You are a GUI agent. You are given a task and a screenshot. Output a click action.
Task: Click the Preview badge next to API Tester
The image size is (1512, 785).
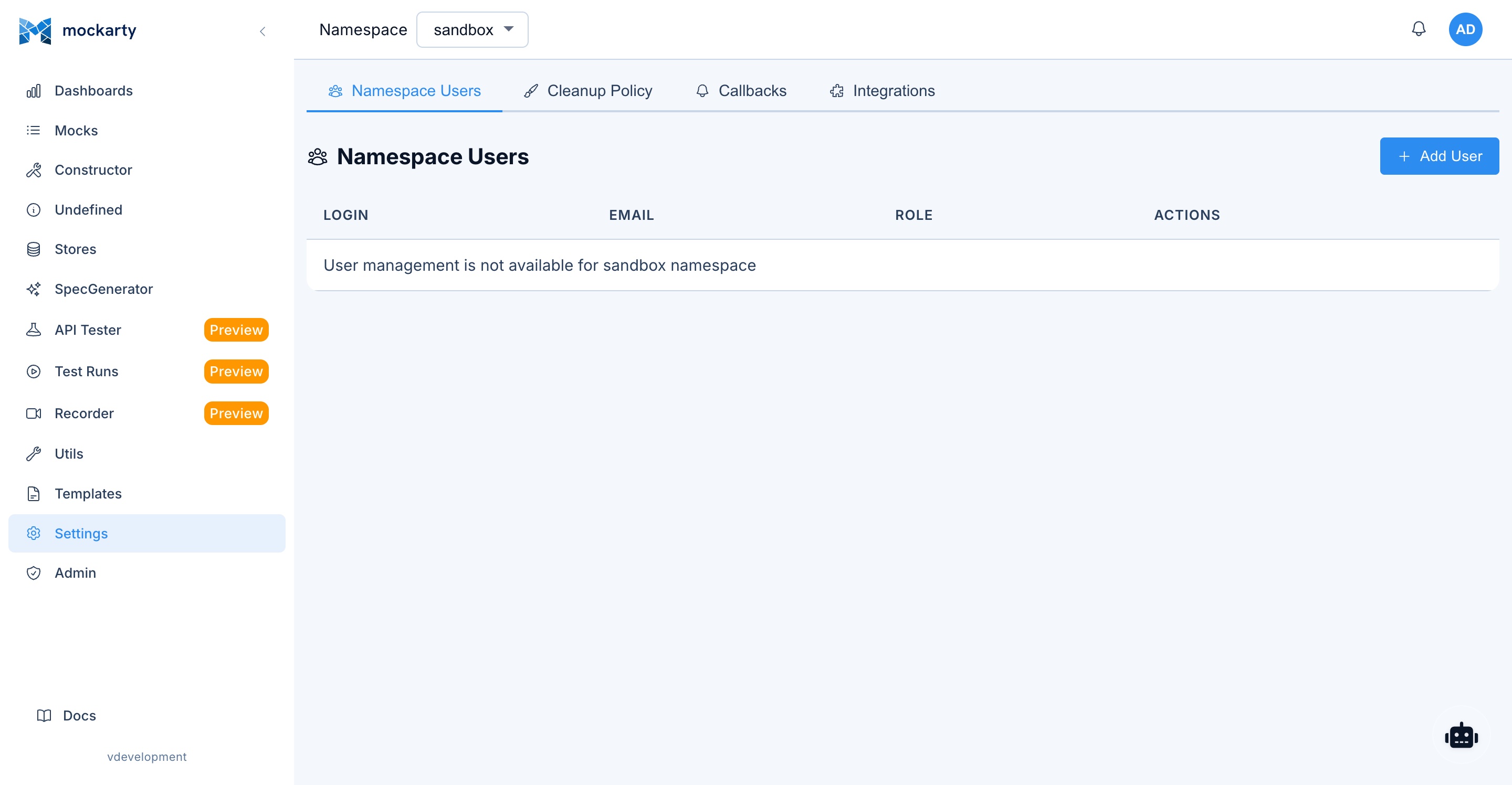coord(236,330)
